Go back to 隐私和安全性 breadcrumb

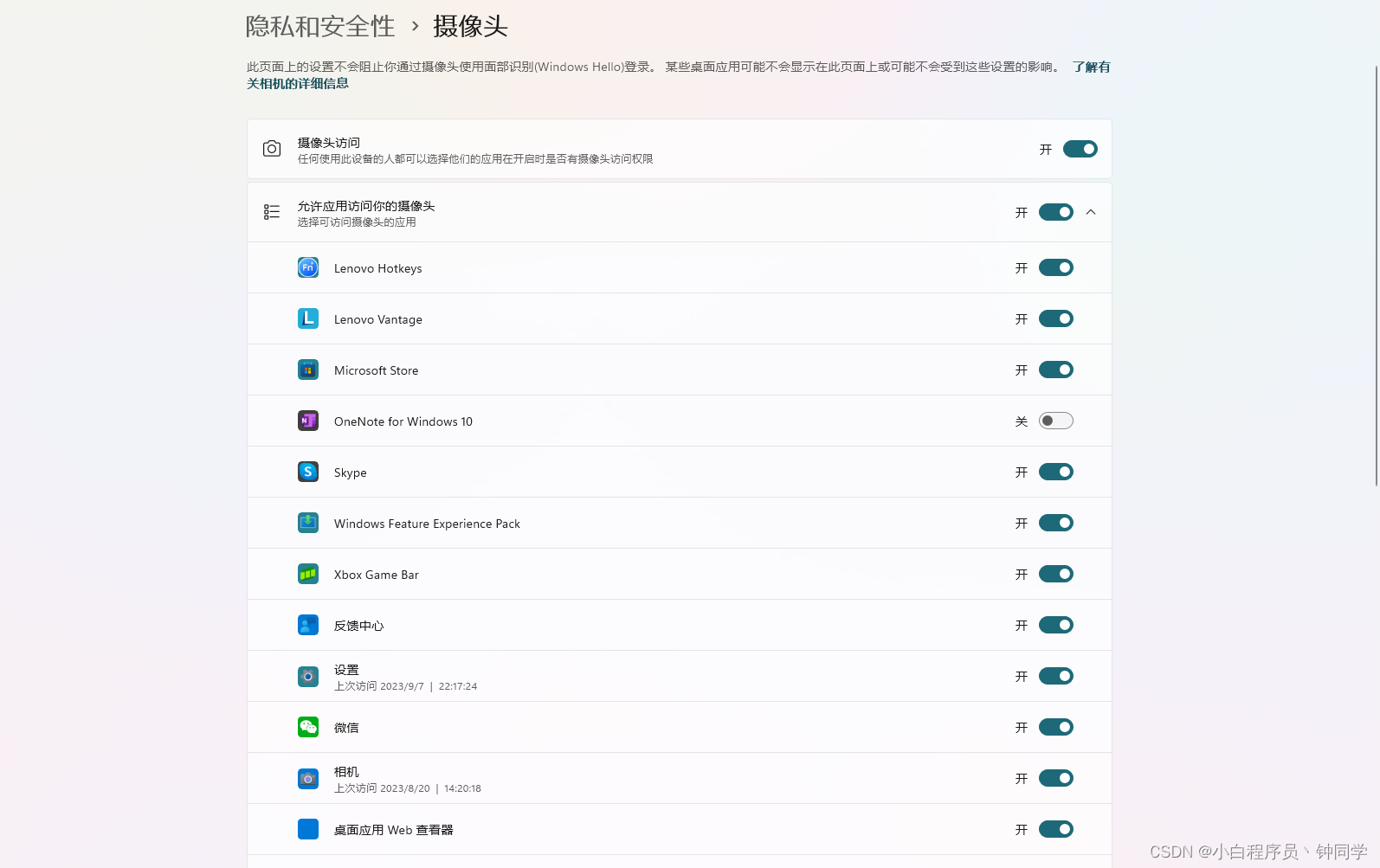[320, 27]
